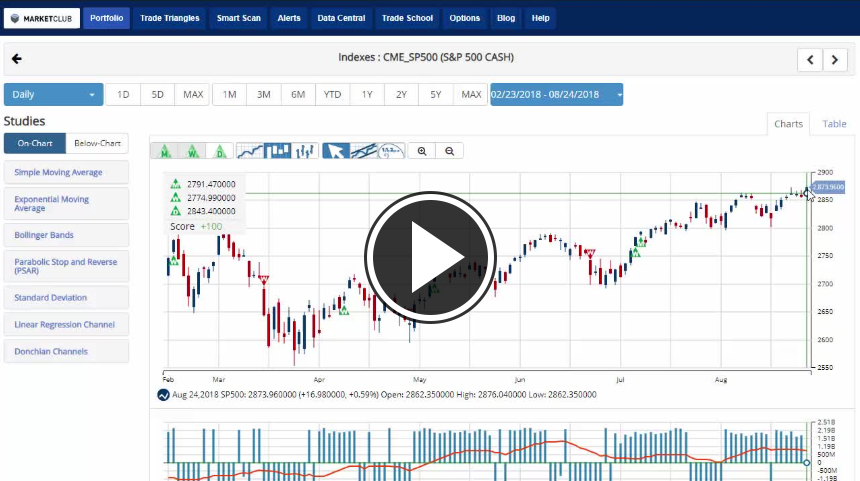The width and height of the screenshot is (860, 481).
Task: Play the video overlay
Action: point(430,257)
